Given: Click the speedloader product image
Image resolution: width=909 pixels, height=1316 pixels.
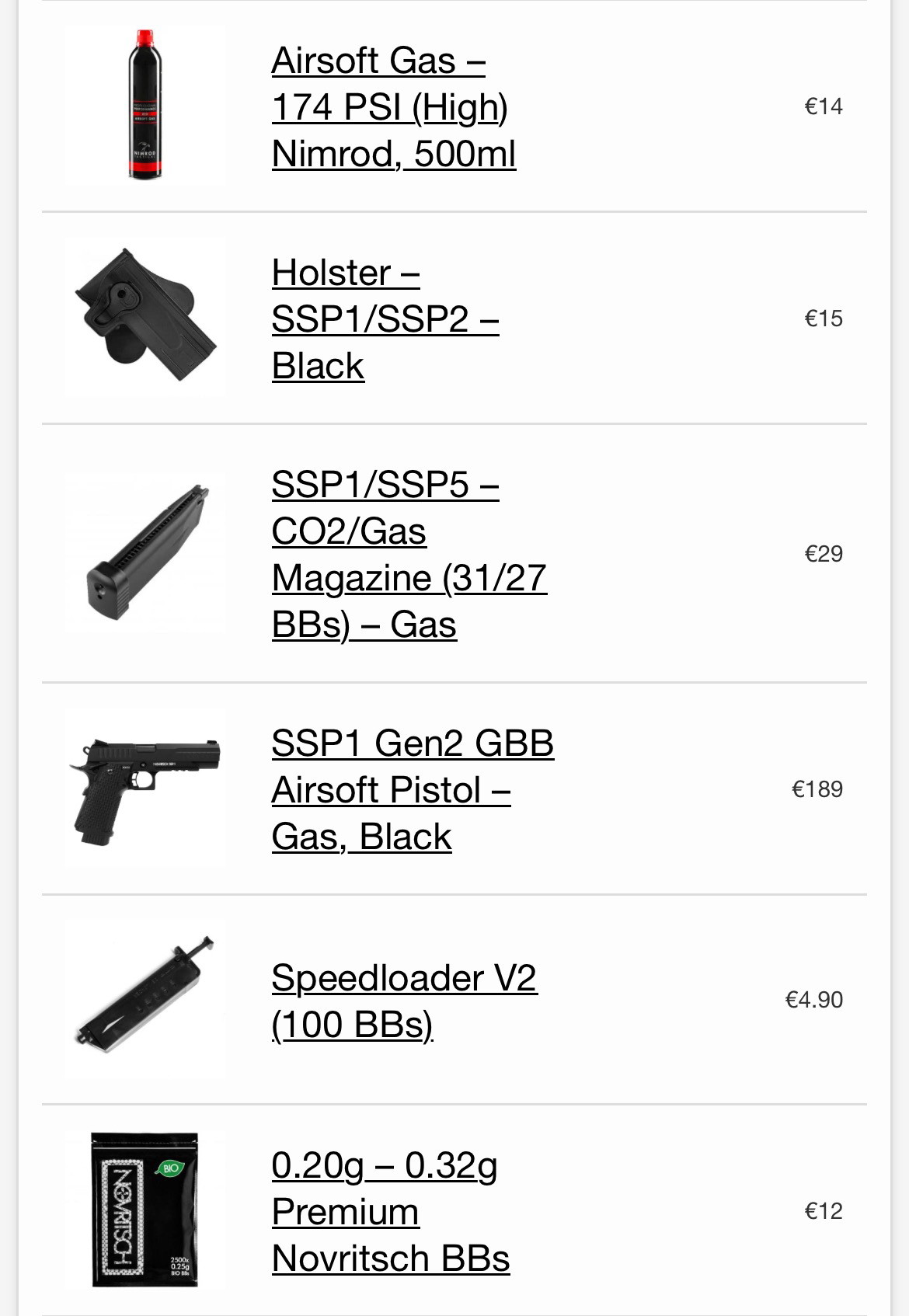Looking at the screenshot, I should [145, 997].
